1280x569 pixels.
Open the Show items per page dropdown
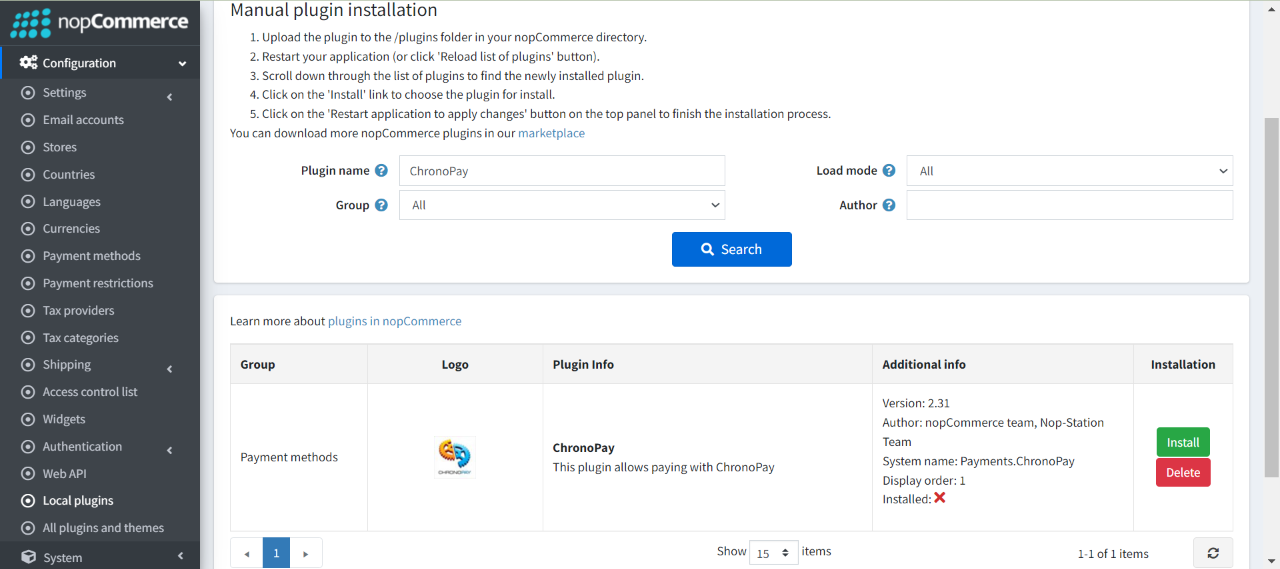click(774, 552)
